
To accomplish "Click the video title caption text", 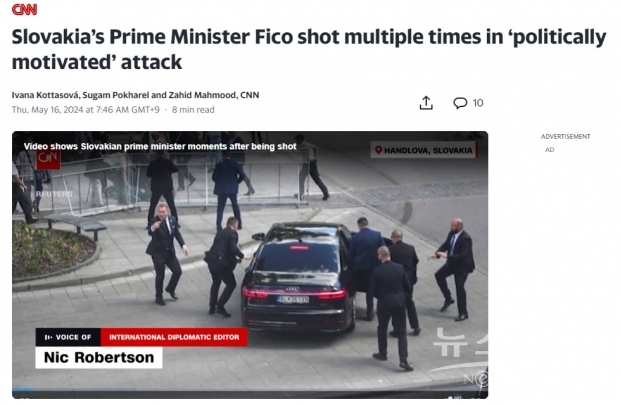I will click(x=160, y=146).
